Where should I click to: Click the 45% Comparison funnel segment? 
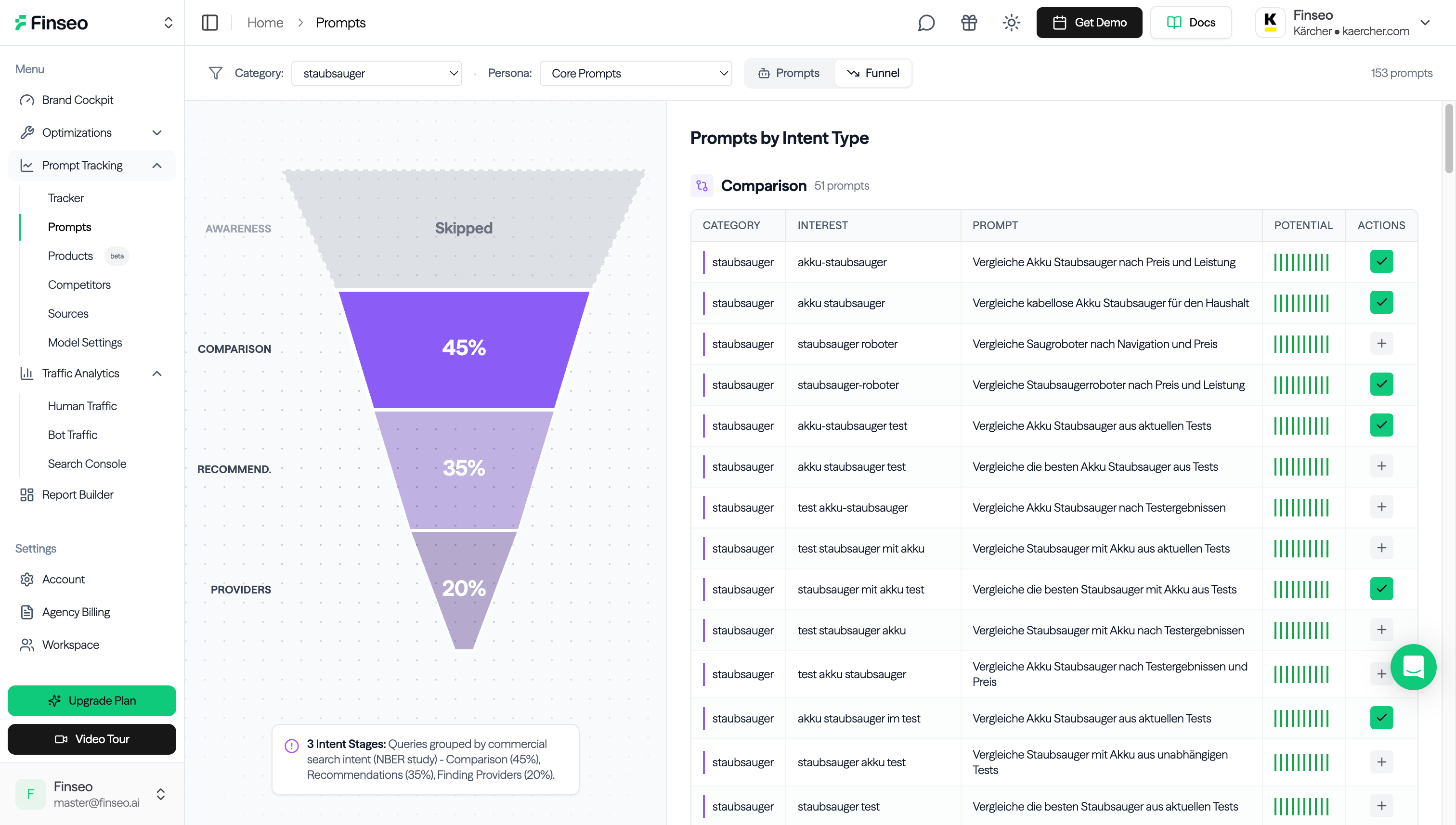point(464,348)
